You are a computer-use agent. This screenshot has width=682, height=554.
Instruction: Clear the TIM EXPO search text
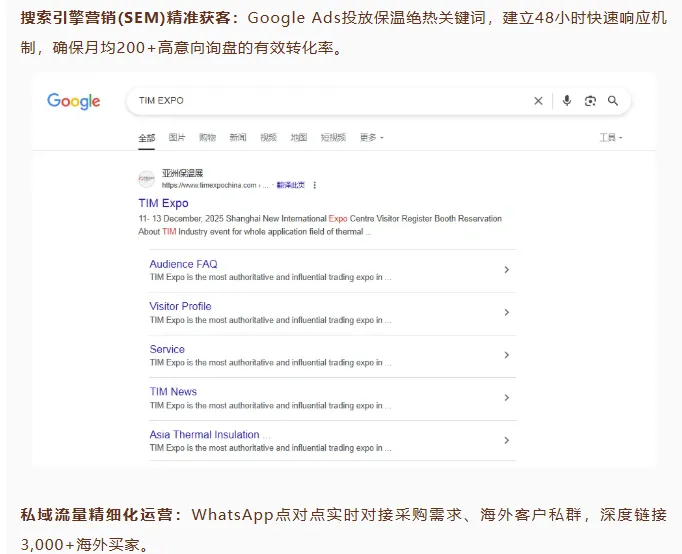538,101
